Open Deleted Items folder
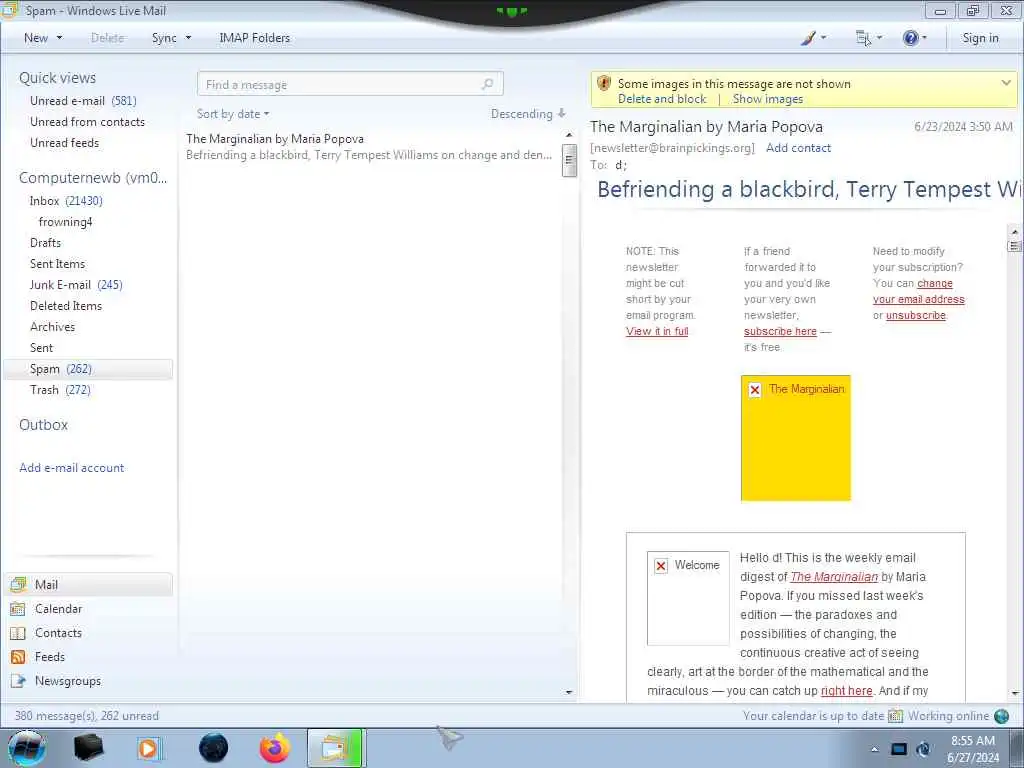This screenshot has height=768, width=1024. [x=66, y=306]
